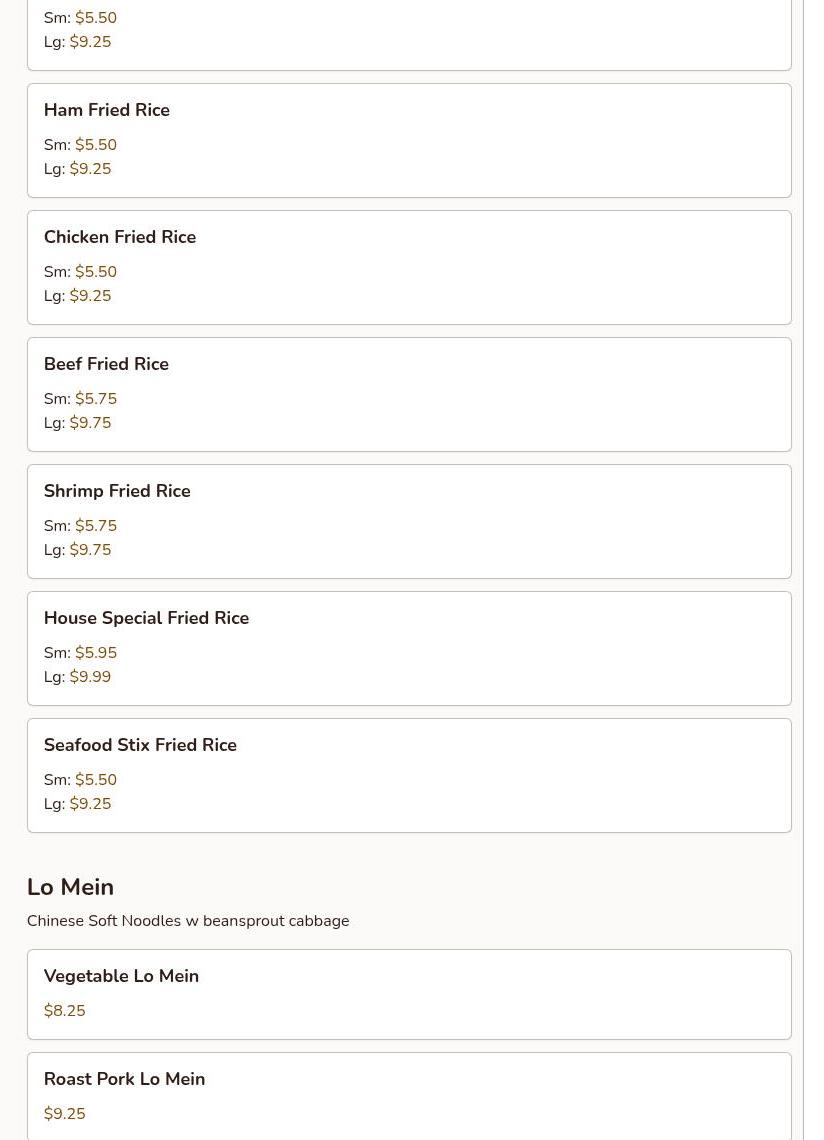Choose the Shrimp Fried Rice small $5.75 price
Image resolution: width=824 pixels, height=1140 pixels.
click(x=96, y=526)
